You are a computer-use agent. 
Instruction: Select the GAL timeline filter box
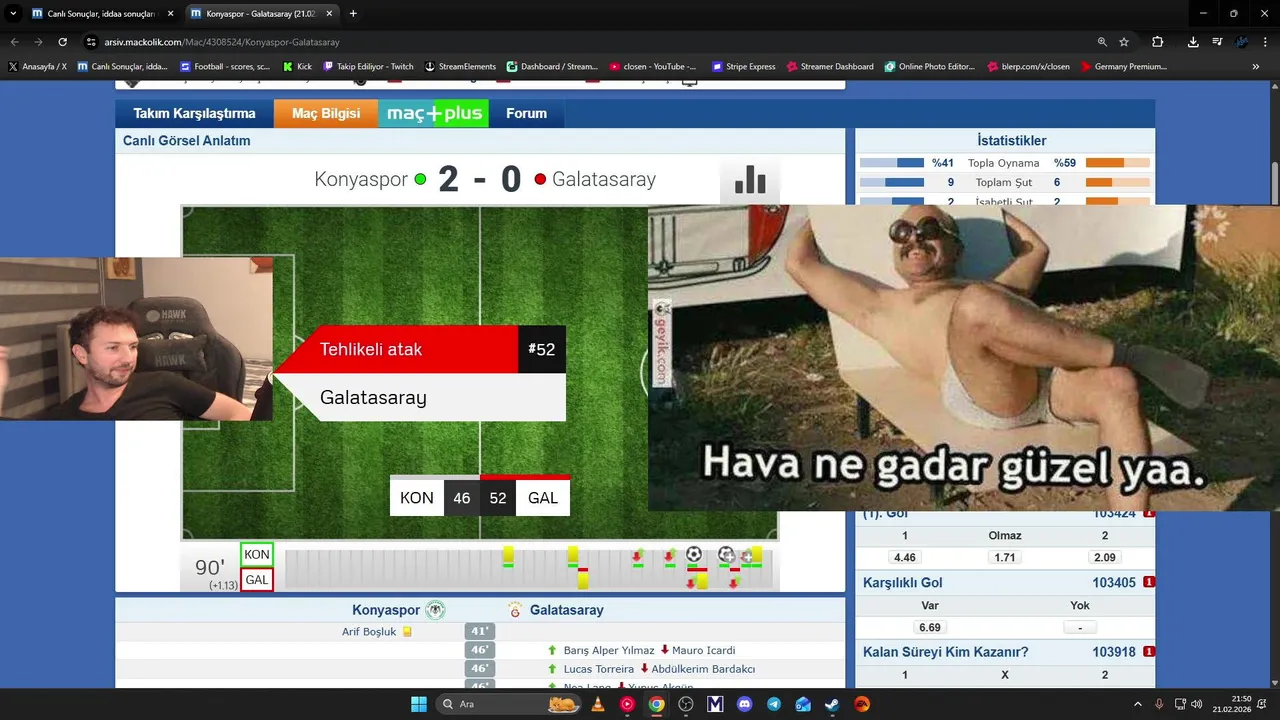click(x=257, y=579)
